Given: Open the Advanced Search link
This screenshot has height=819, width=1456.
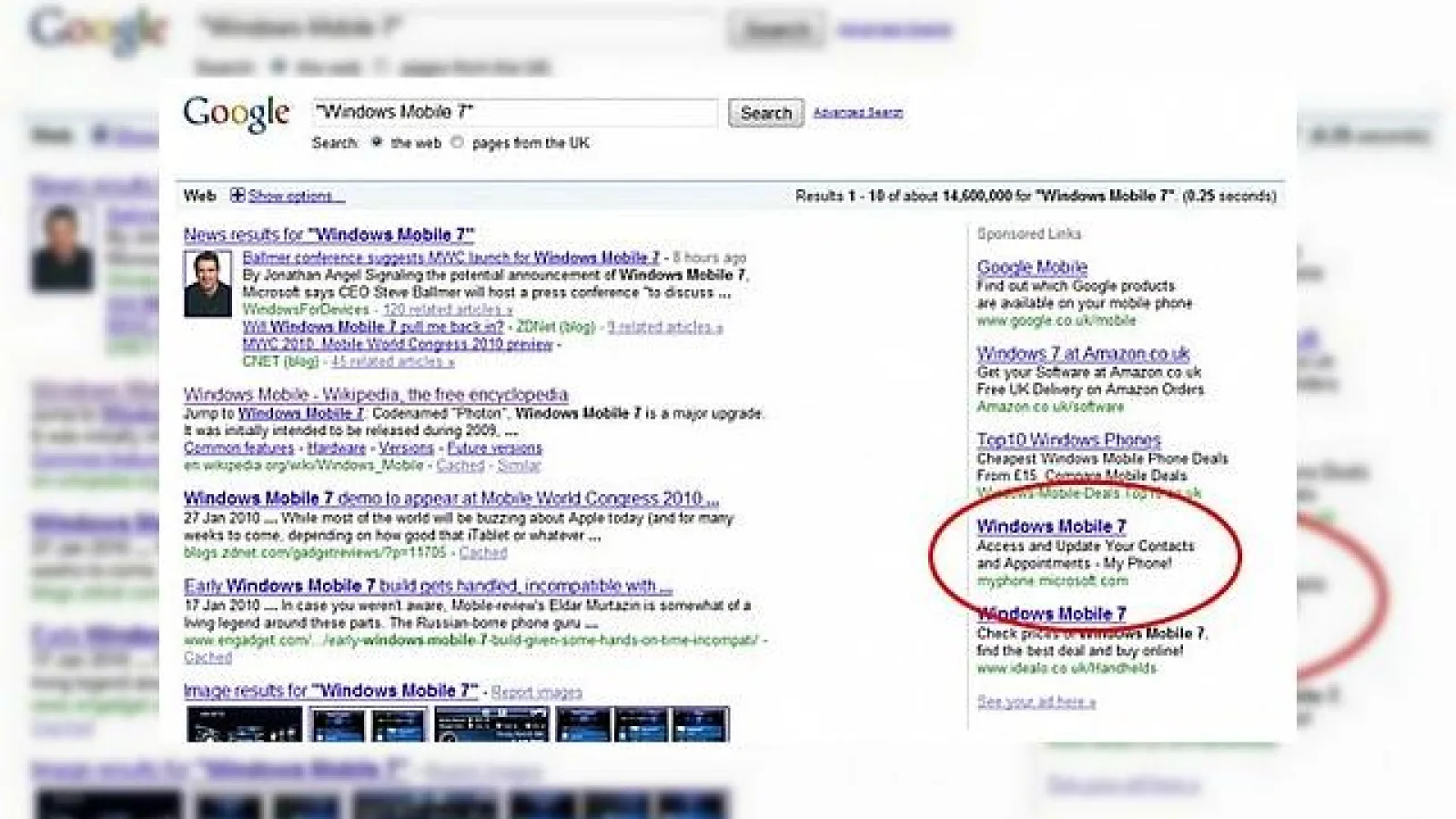Looking at the screenshot, I should point(858,113).
